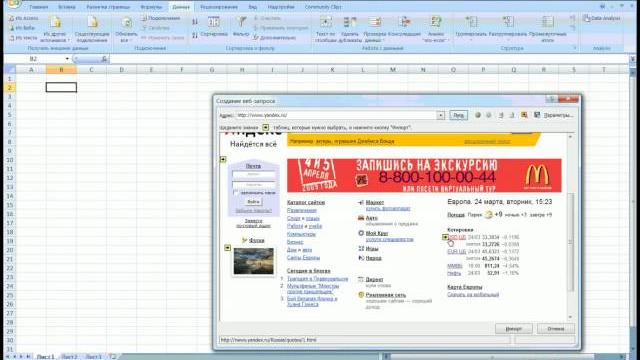This screenshot has height=360, width=640.
Task: Select table arrow next to USD ЦБ quotes
Action: (x=445, y=237)
